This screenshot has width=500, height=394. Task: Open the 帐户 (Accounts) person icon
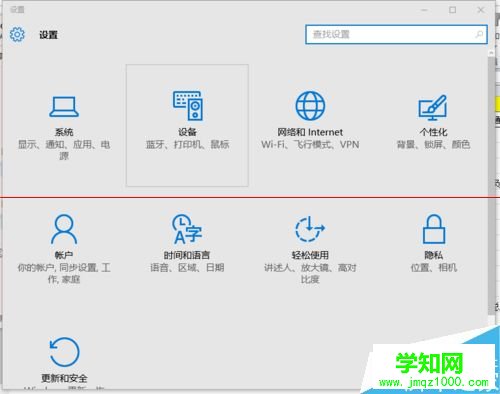pyautogui.click(x=64, y=229)
